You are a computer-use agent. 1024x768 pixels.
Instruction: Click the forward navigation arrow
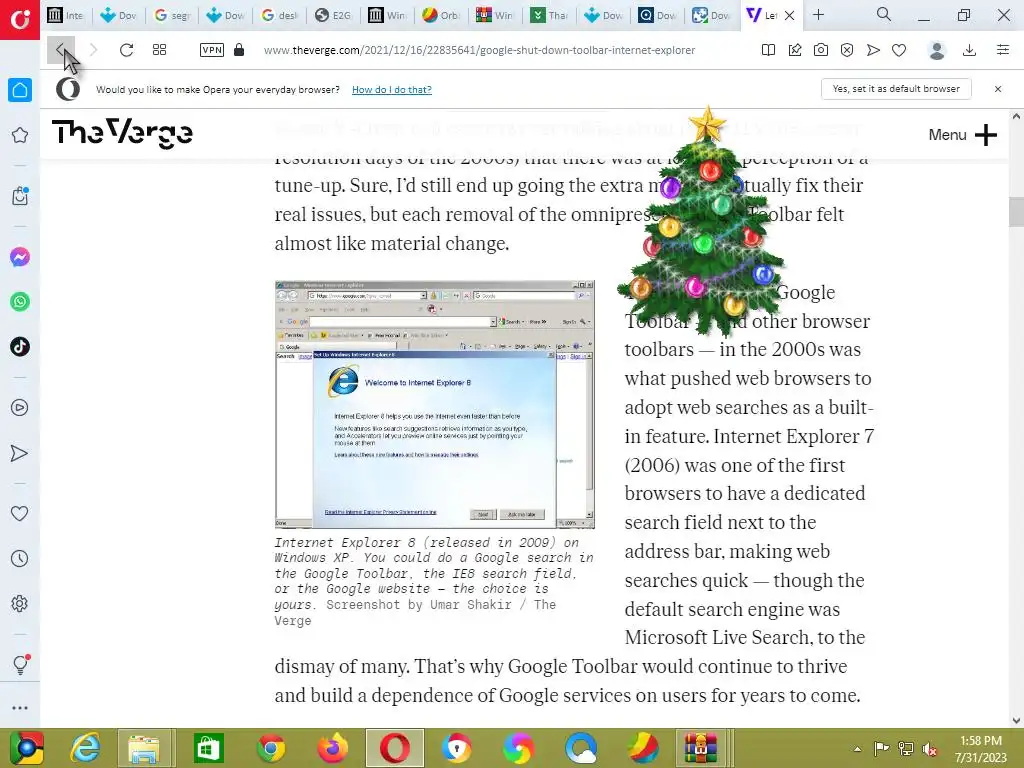pos(93,50)
